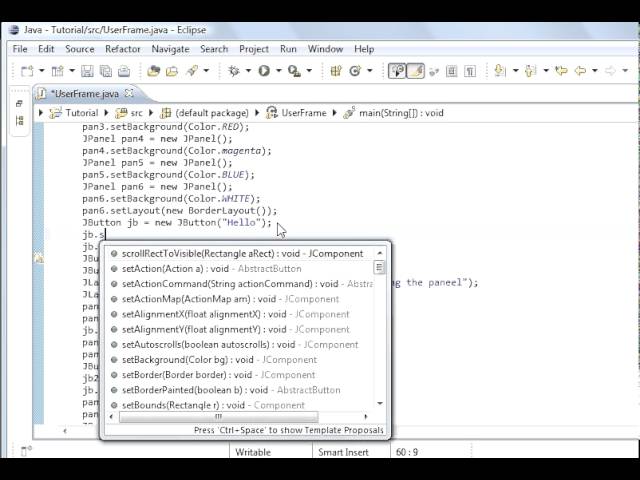Go Back with the yellow left arrow
Viewport: 640px width, 480px height.
[x=580, y=71]
